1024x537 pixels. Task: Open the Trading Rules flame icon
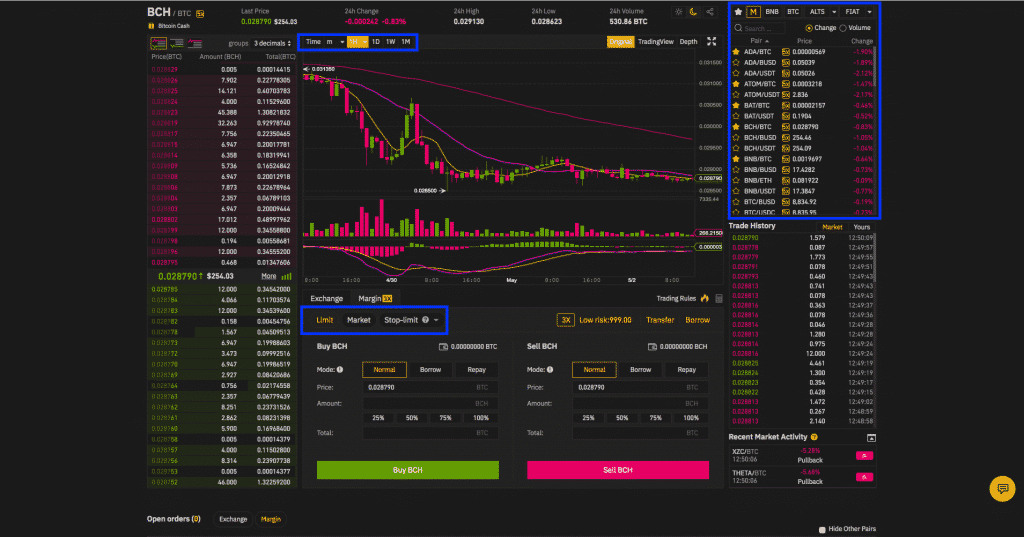tap(705, 299)
